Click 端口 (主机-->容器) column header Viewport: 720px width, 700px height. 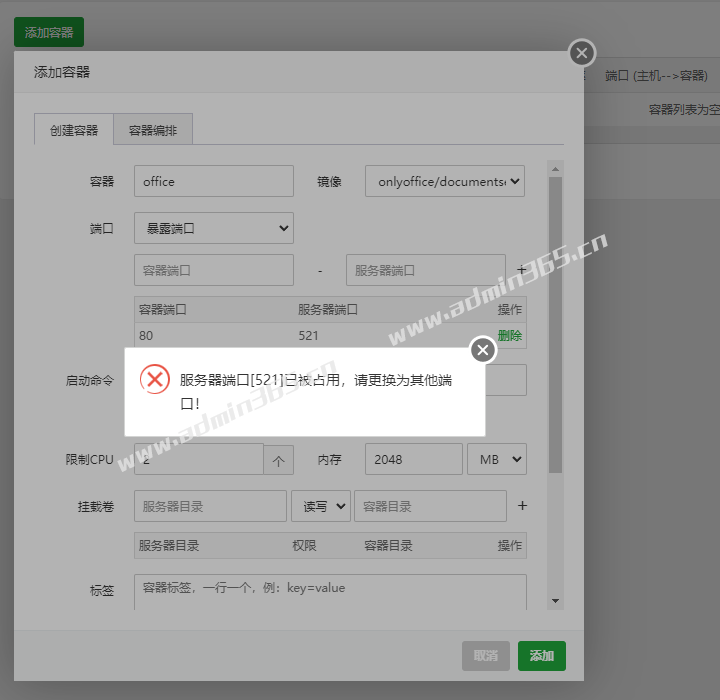click(x=656, y=75)
